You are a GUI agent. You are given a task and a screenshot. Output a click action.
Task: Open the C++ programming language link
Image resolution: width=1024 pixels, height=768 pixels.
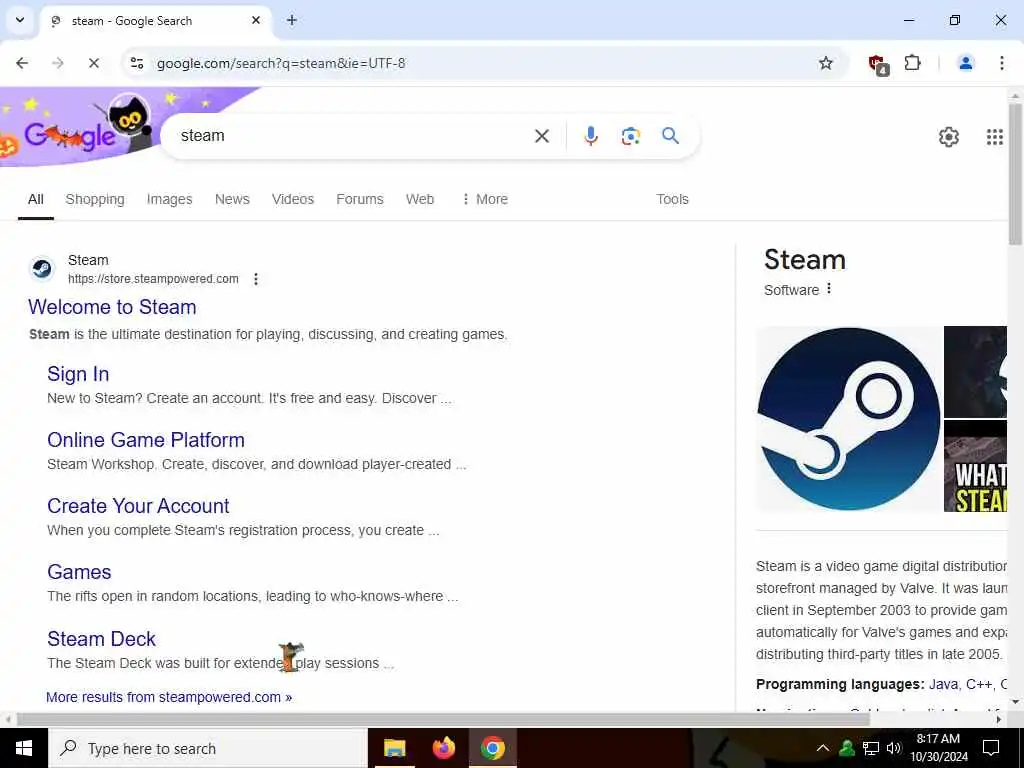[x=979, y=684]
